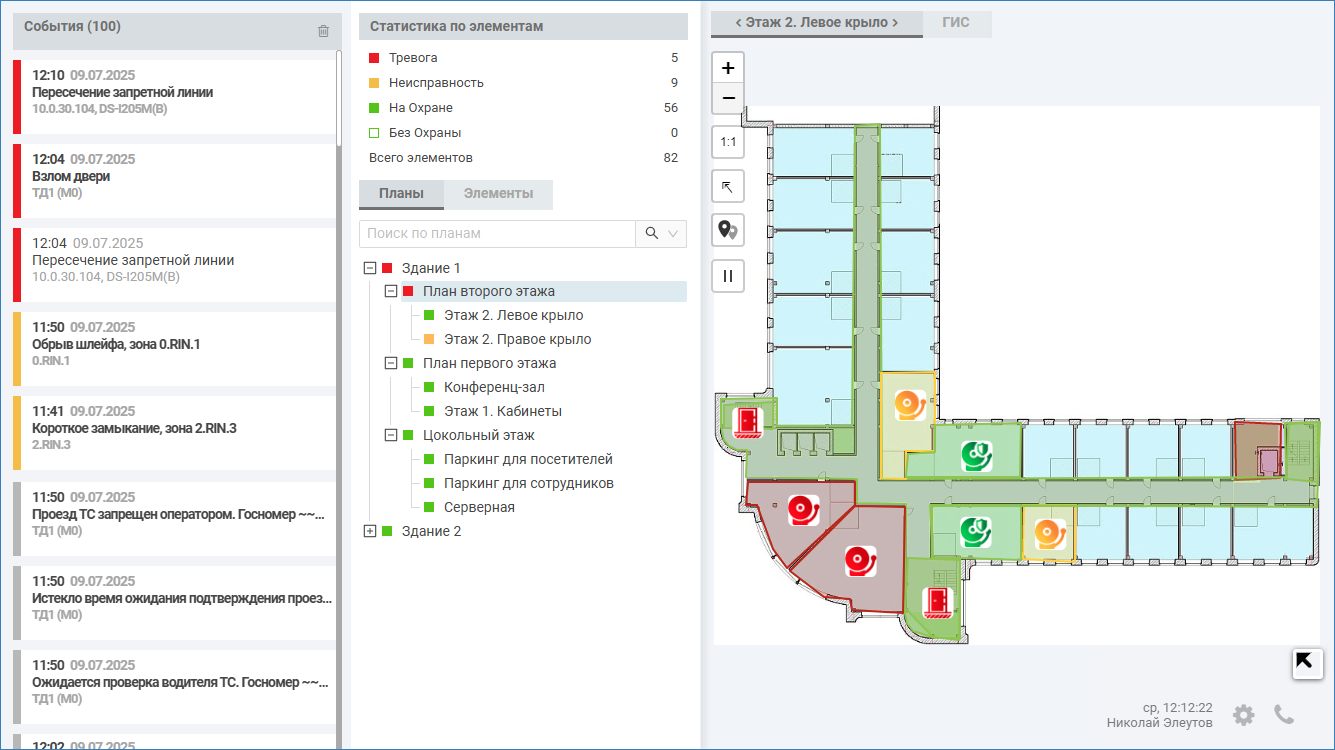Reset plan scale to 1:1

[x=728, y=142]
